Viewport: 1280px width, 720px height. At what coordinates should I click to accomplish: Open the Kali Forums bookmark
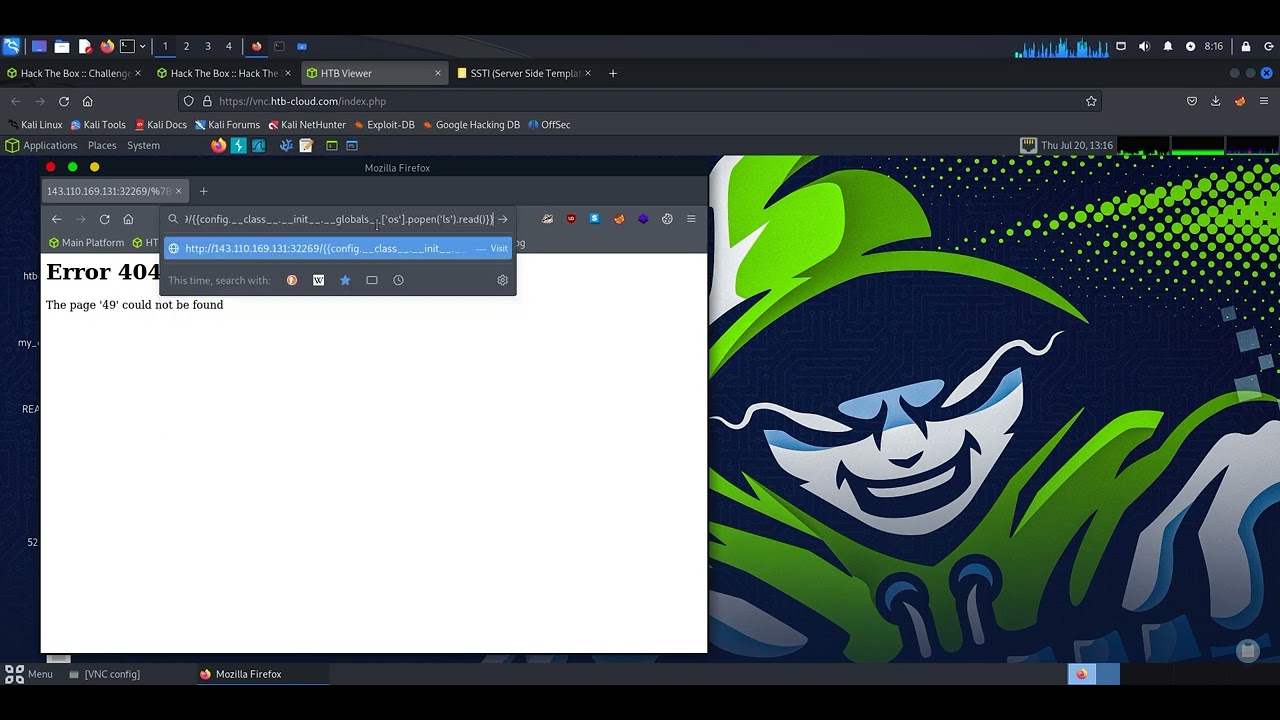(227, 125)
